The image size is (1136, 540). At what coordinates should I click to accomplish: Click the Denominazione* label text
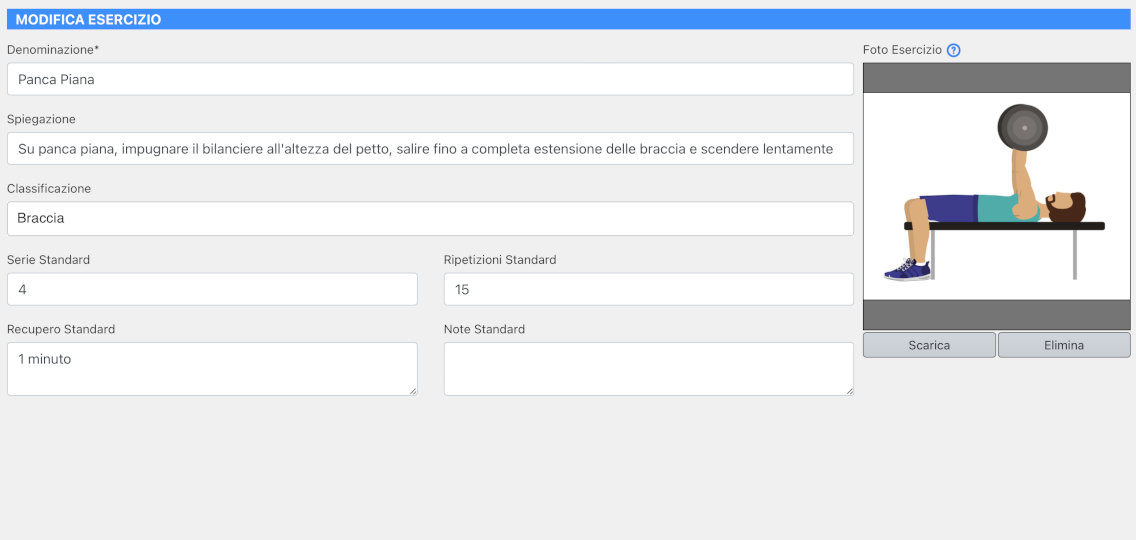point(53,50)
